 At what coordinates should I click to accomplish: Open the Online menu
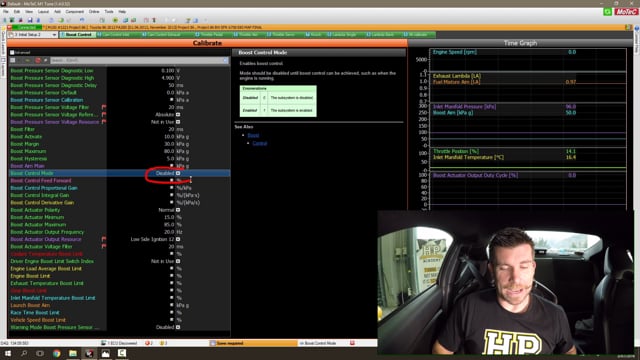click(x=94, y=11)
